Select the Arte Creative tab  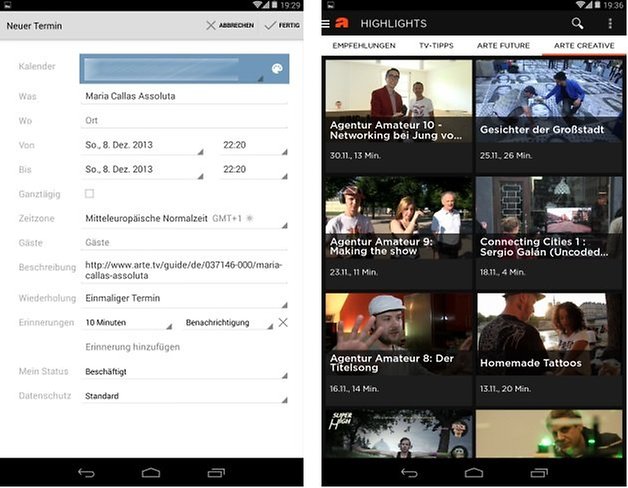(x=584, y=46)
